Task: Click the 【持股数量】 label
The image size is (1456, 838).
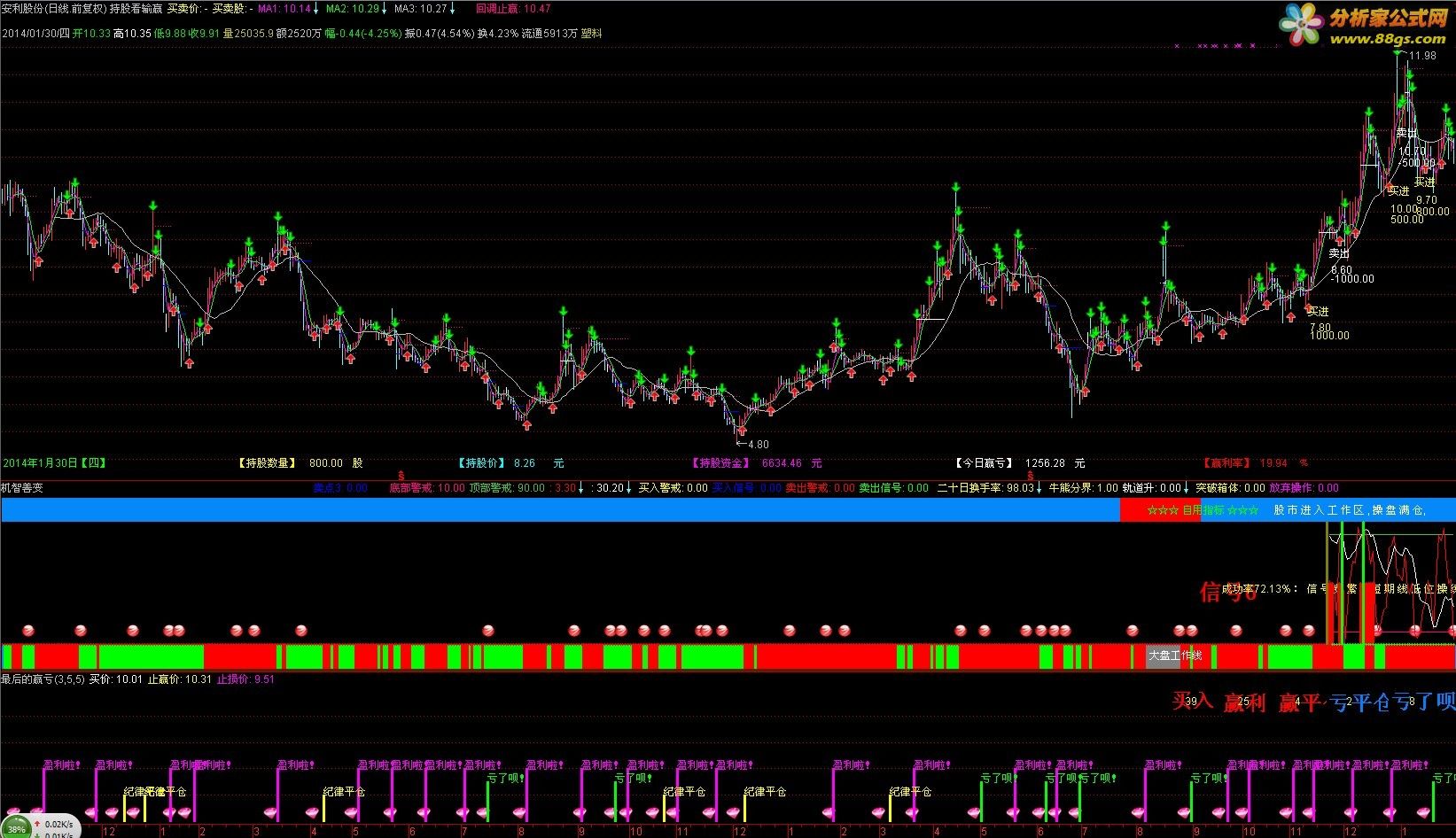Action: point(268,463)
